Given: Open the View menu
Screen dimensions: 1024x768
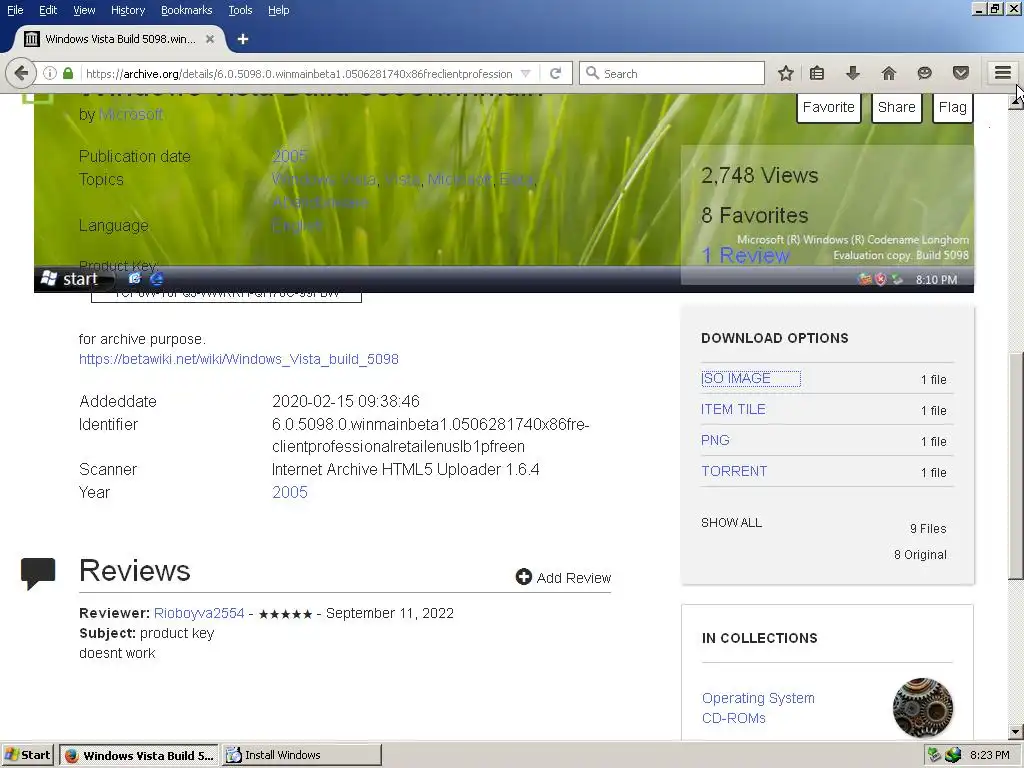Looking at the screenshot, I should tap(84, 10).
